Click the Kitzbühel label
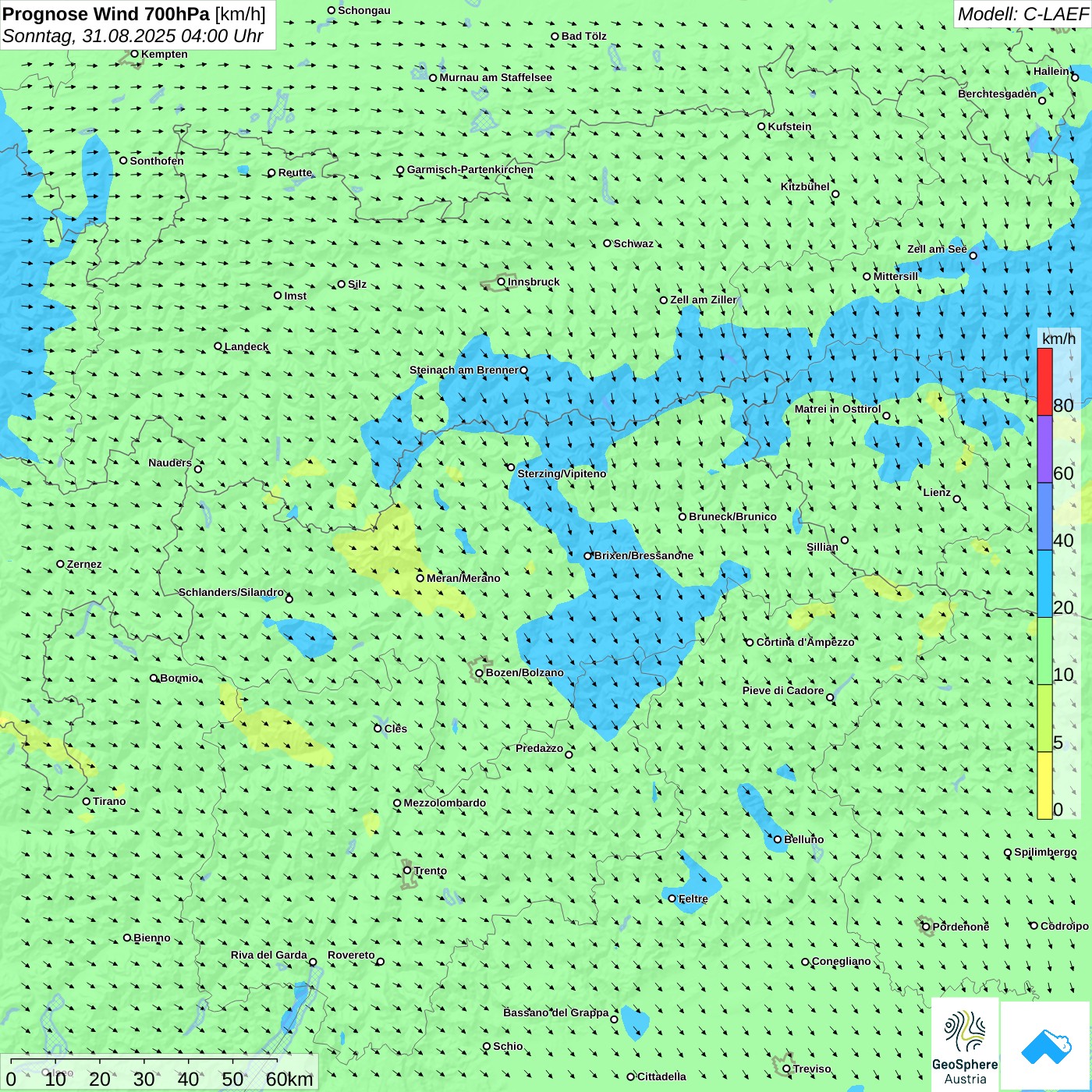The height and width of the screenshot is (1092, 1092). 805,186
